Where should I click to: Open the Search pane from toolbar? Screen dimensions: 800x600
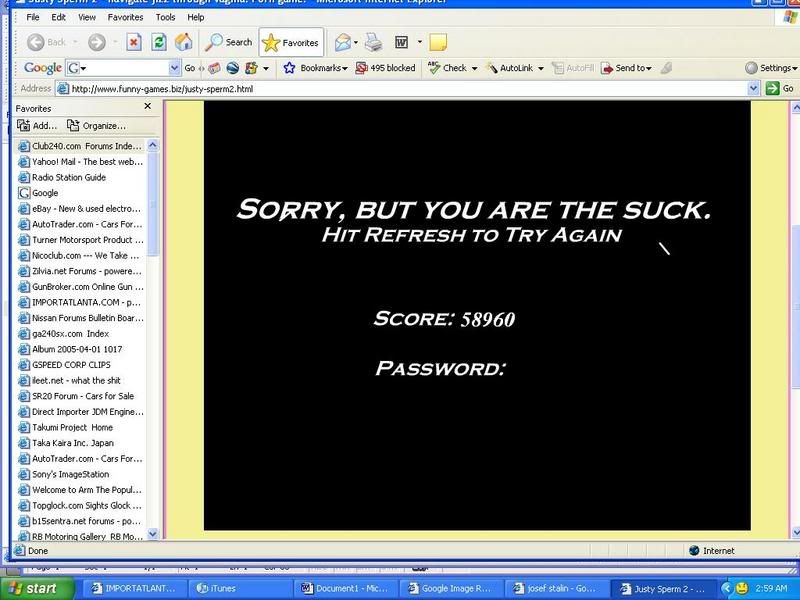coord(229,42)
